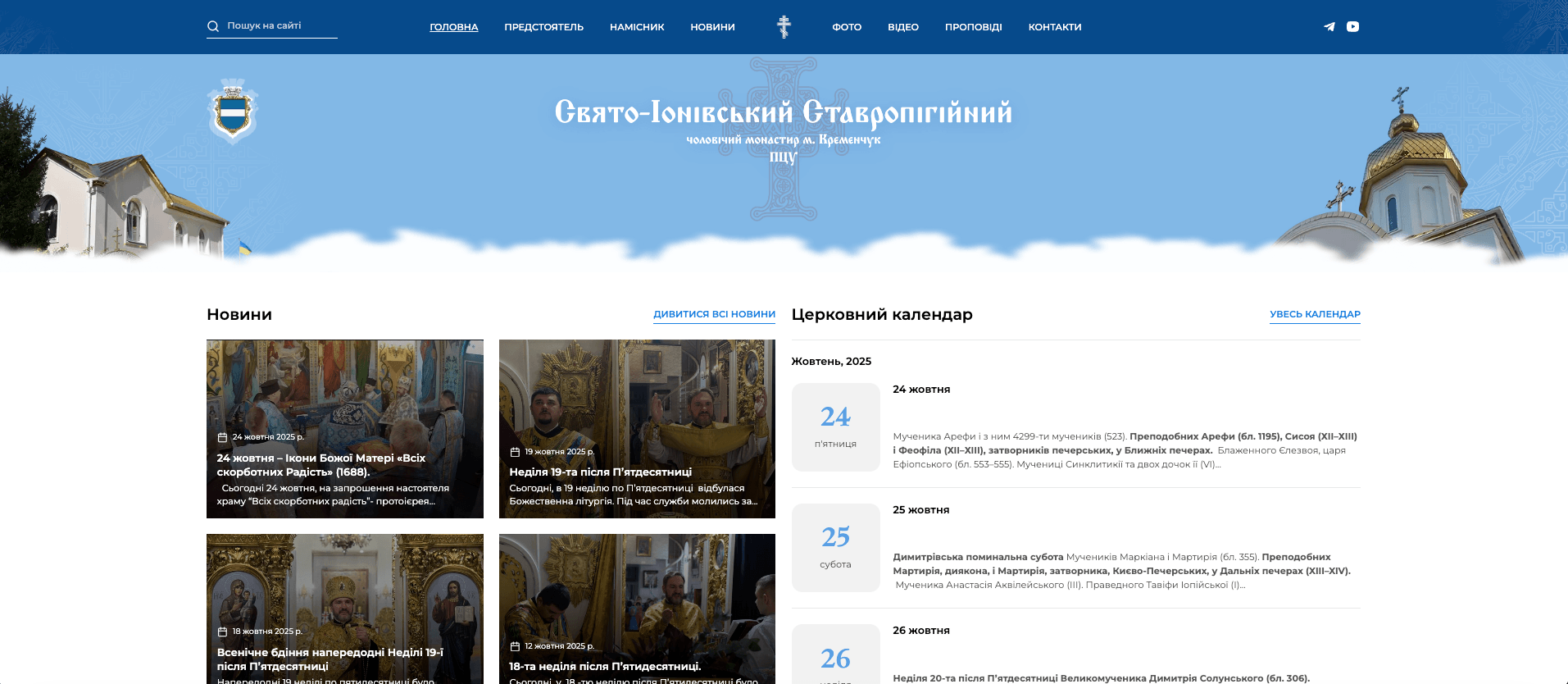The height and width of the screenshot is (684, 1568).
Task: Click the 25 жовтня calendar heading
Action: [921, 510]
